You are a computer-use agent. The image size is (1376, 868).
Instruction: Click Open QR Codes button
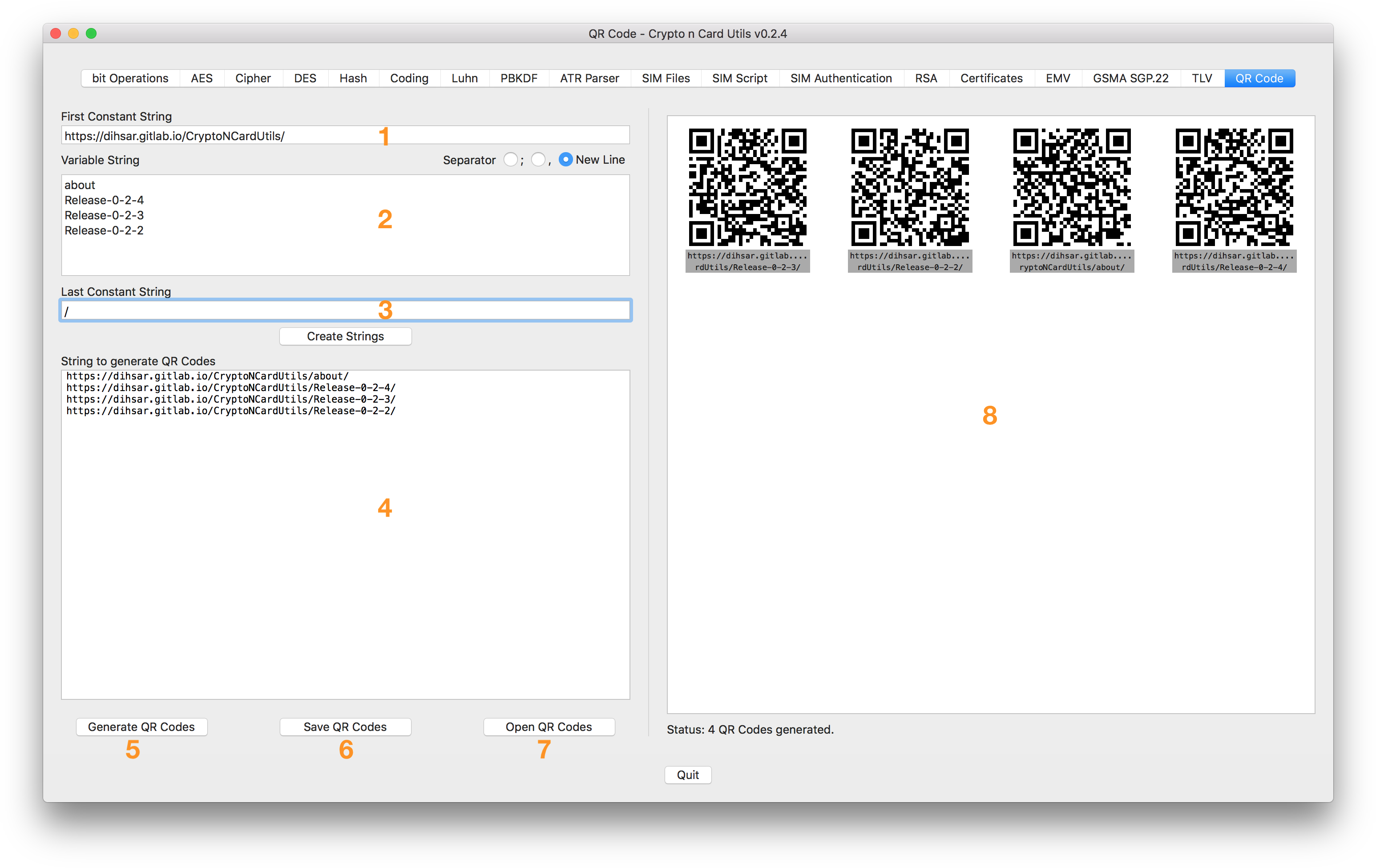549,726
